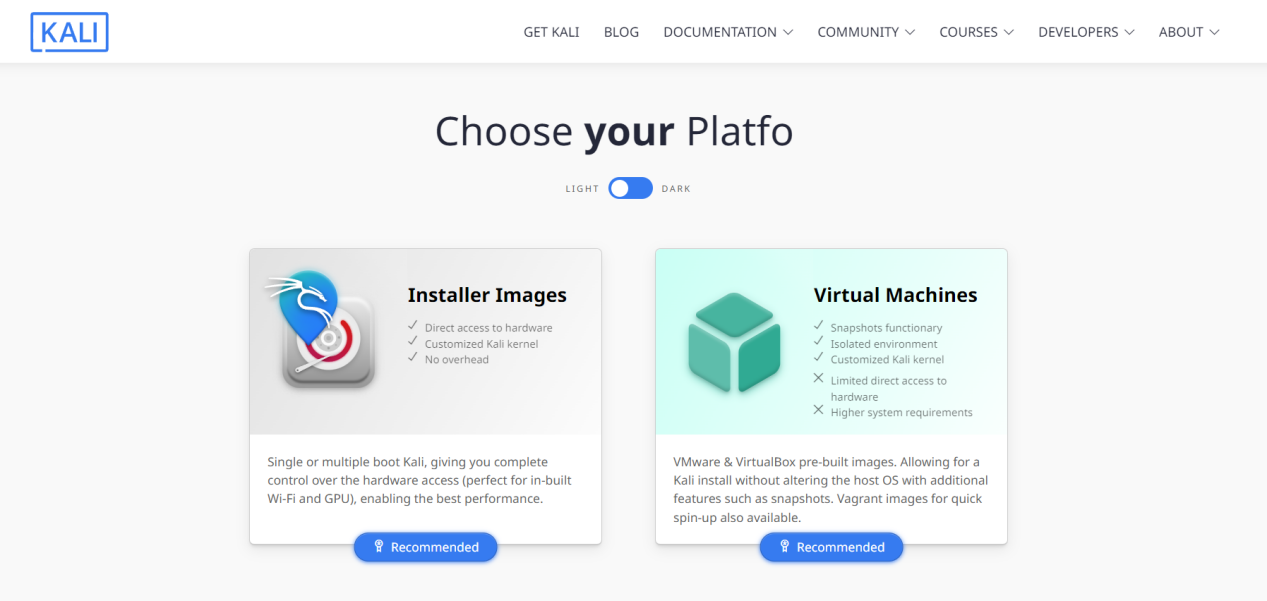Expand the Community dropdown menu

[866, 32]
